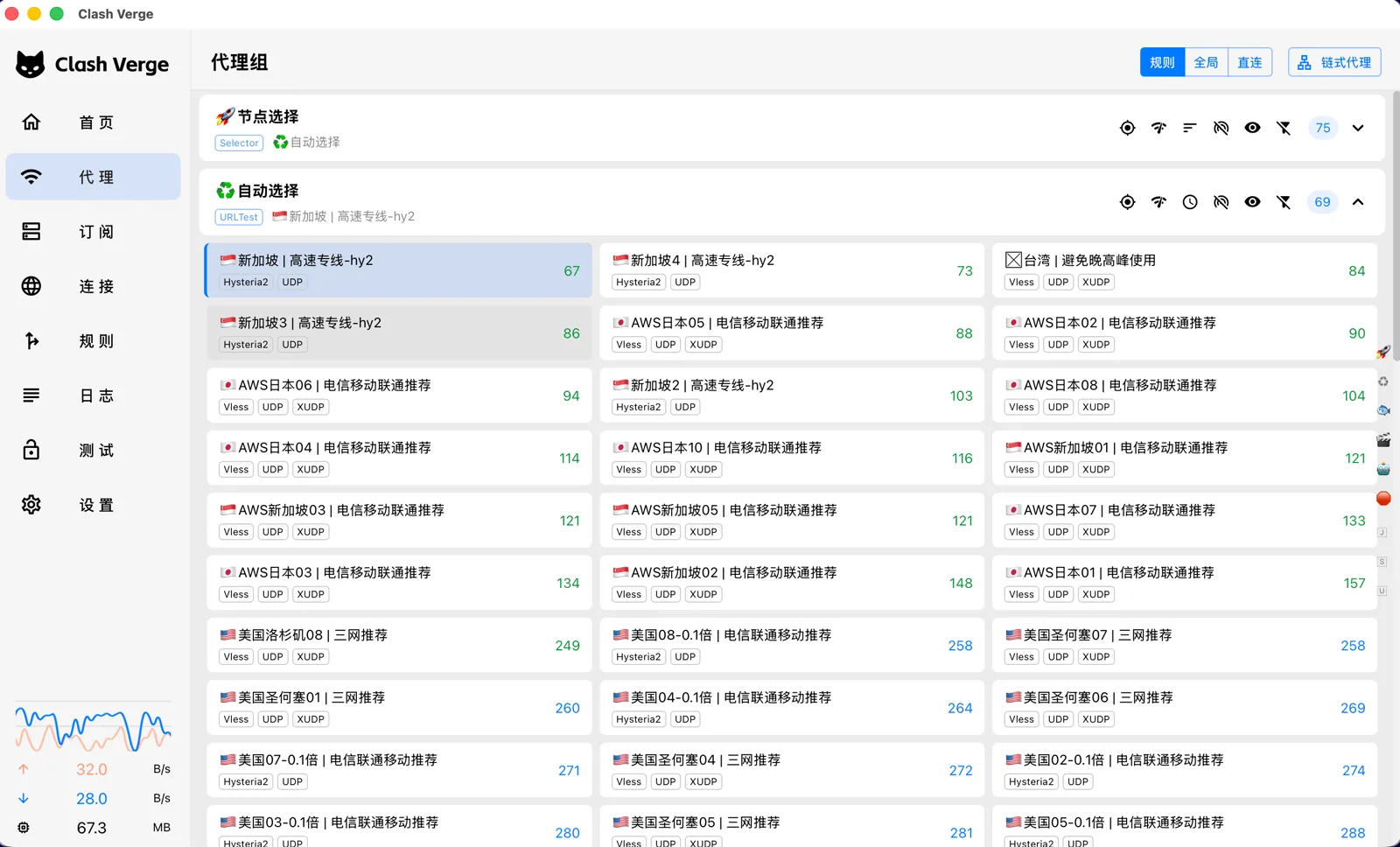Toggle eye display icon in 自动选择 row
The image size is (1400, 847).
click(x=1253, y=202)
